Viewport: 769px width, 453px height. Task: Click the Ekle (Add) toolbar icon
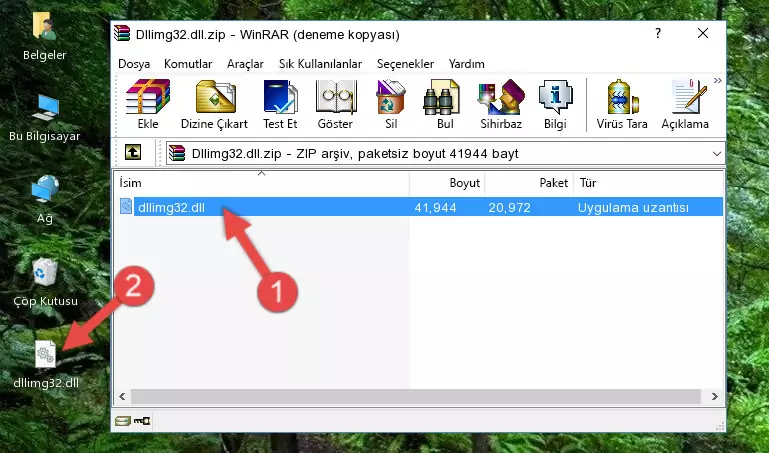(x=148, y=104)
